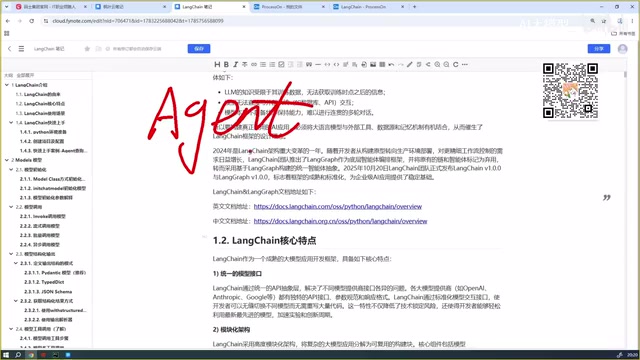Navigate browser back
This screenshot has width=640, height=360.
click(x=8, y=21)
